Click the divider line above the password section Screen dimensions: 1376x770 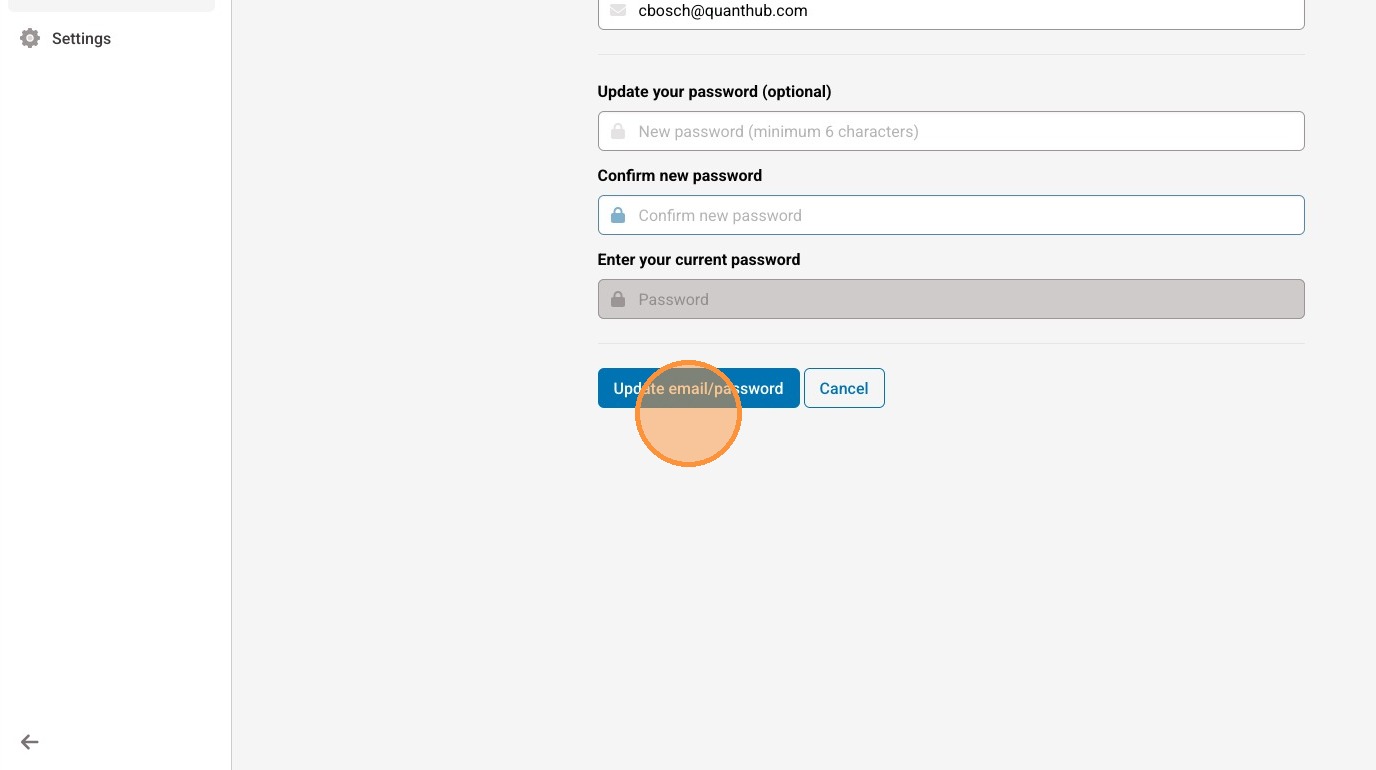click(950, 55)
